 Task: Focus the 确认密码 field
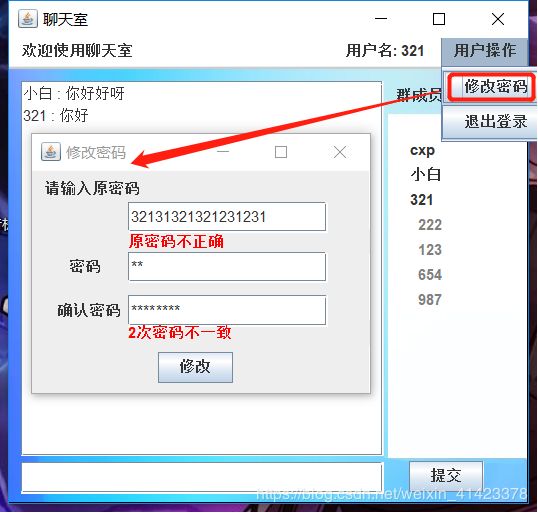pyautogui.click(x=227, y=310)
